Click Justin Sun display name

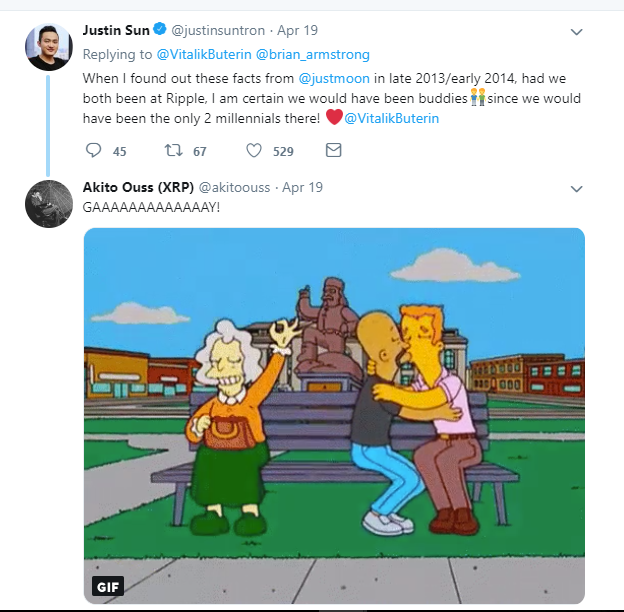115,31
